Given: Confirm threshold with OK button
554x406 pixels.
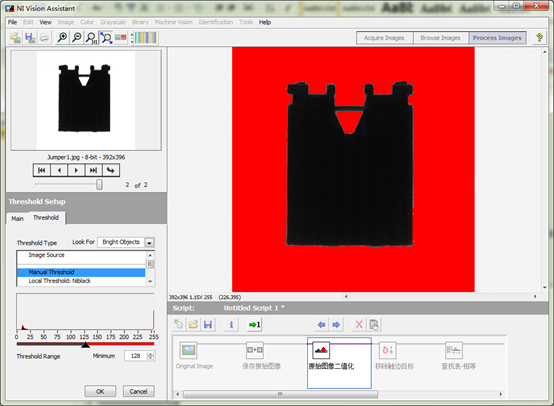Looking at the screenshot, I should click(100, 391).
